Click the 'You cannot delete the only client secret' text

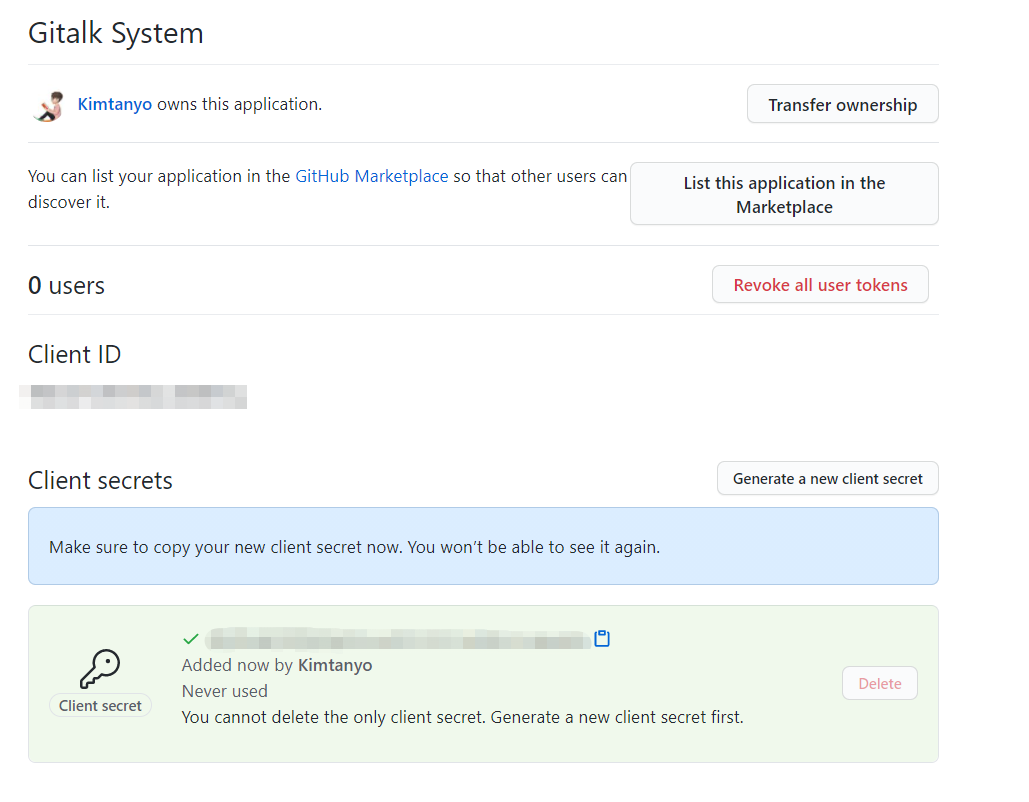(x=462, y=717)
